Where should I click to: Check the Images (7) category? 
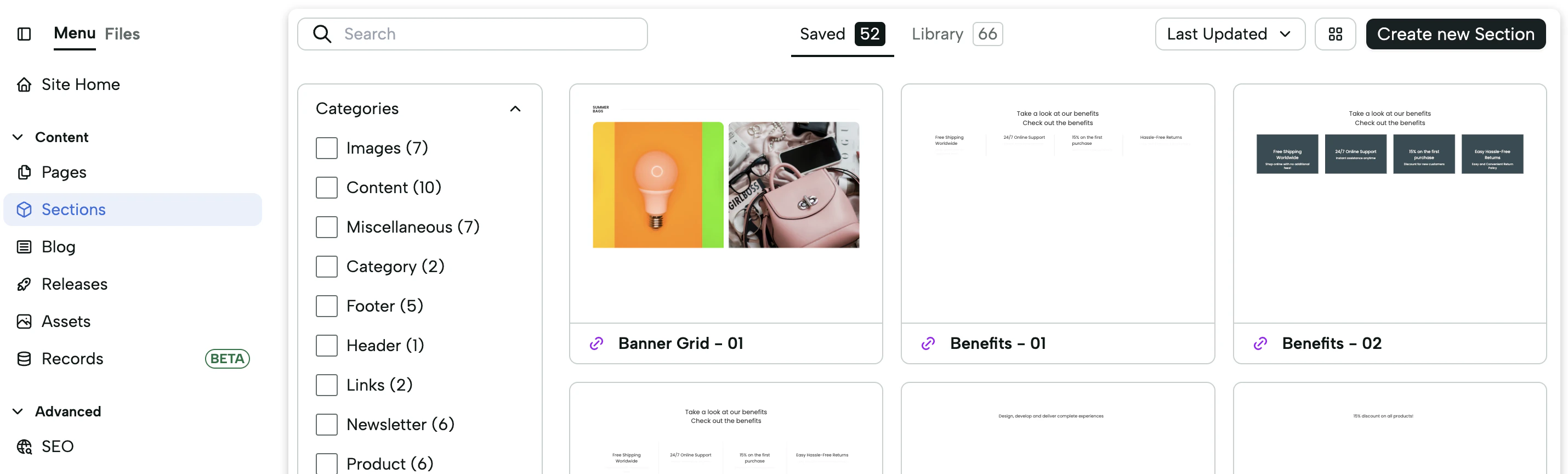pos(327,148)
